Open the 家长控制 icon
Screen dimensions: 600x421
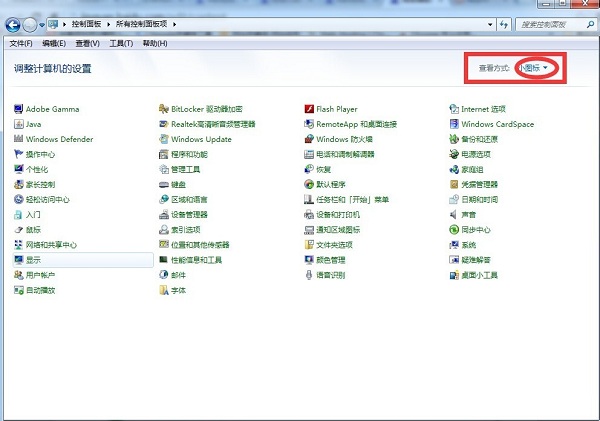click(18, 184)
